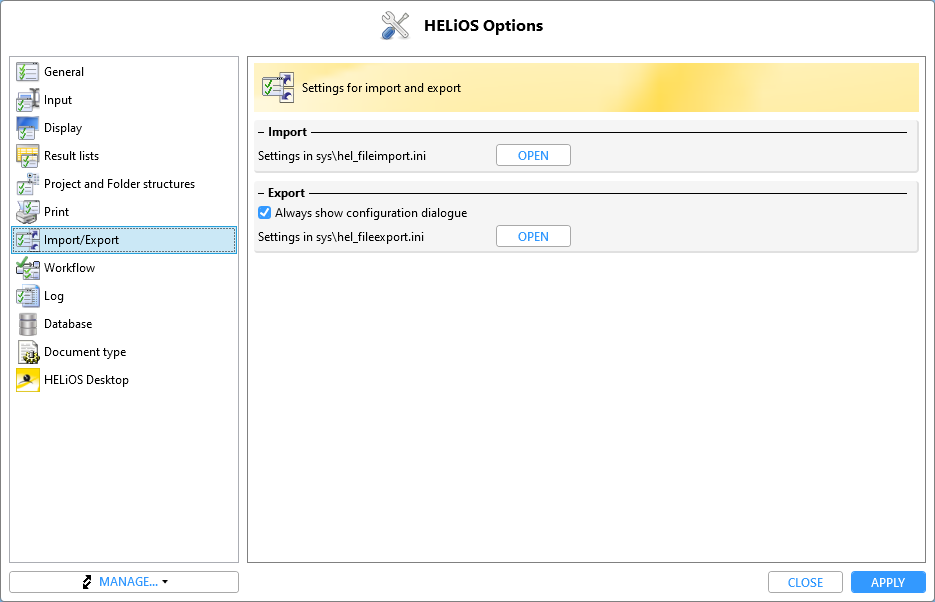The width and height of the screenshot is (935, 602).
Task: Click the Print printer icon
Action: 27,212
